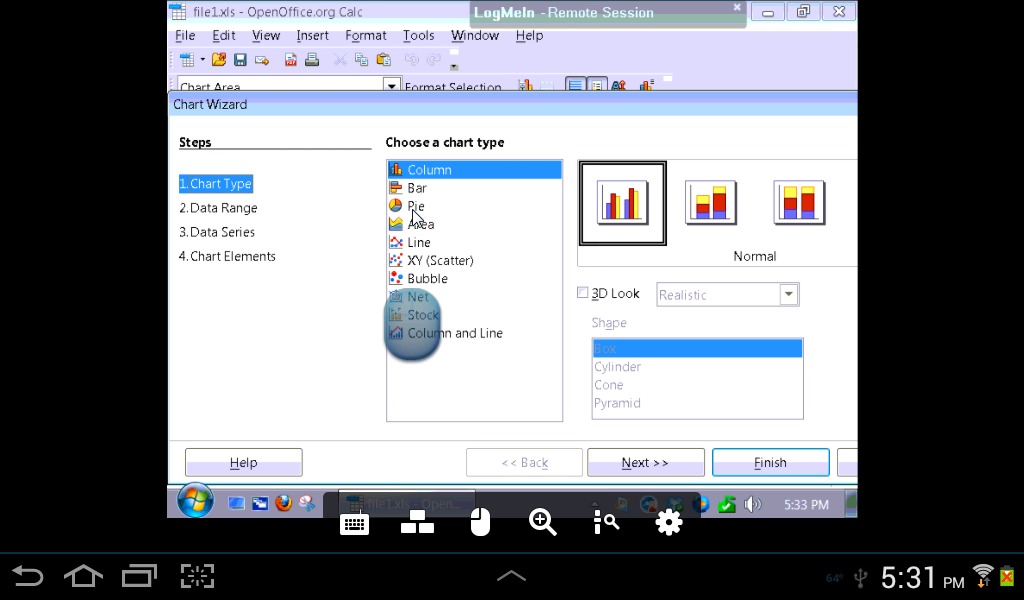Viewport: 1024px width, 600px height.
Task: Open the Window menu
Action: click(475, 35)
